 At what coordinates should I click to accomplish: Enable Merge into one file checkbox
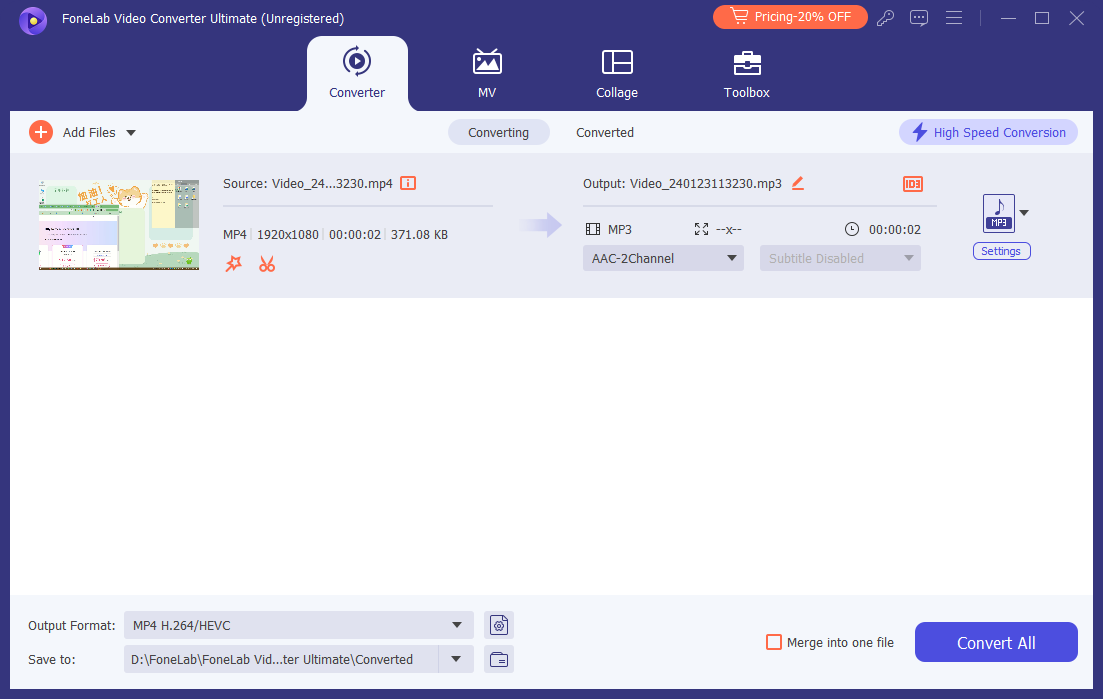773,642
